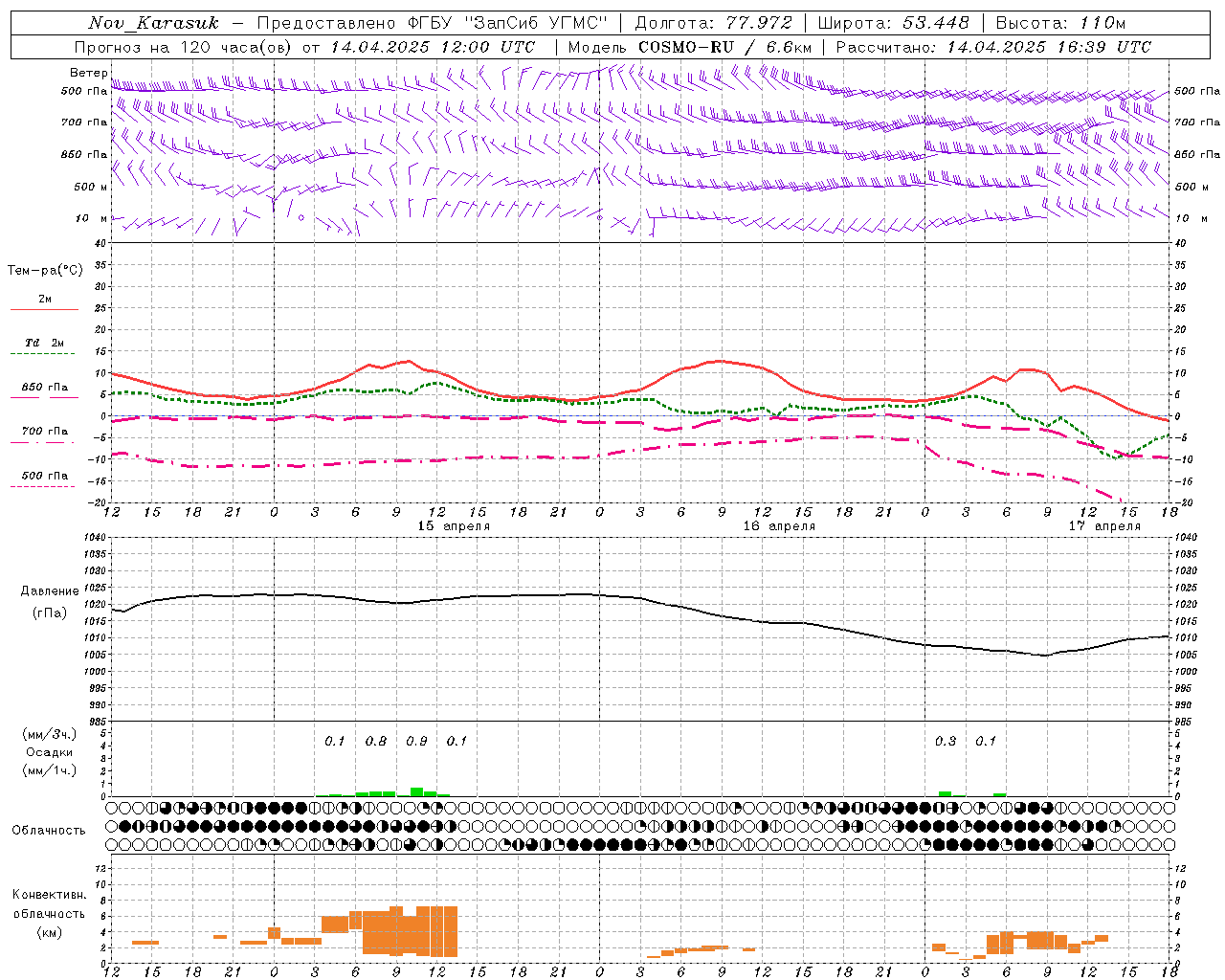Select the 'Высота: 110м' elevation text
The image size is (1225, 980).
click(1060, 23)
